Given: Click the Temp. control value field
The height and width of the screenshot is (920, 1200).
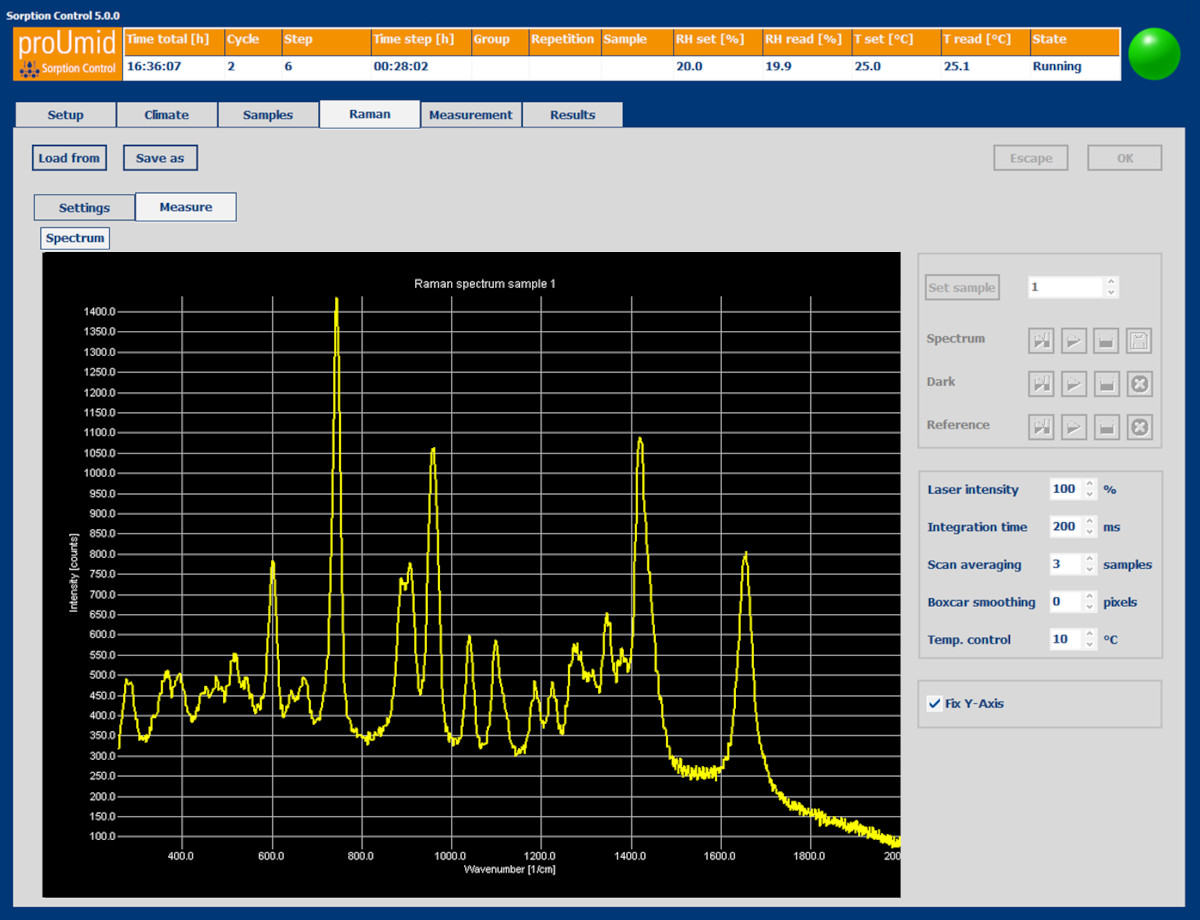Looking at the screenshot, I should (x=1066, y=640).
